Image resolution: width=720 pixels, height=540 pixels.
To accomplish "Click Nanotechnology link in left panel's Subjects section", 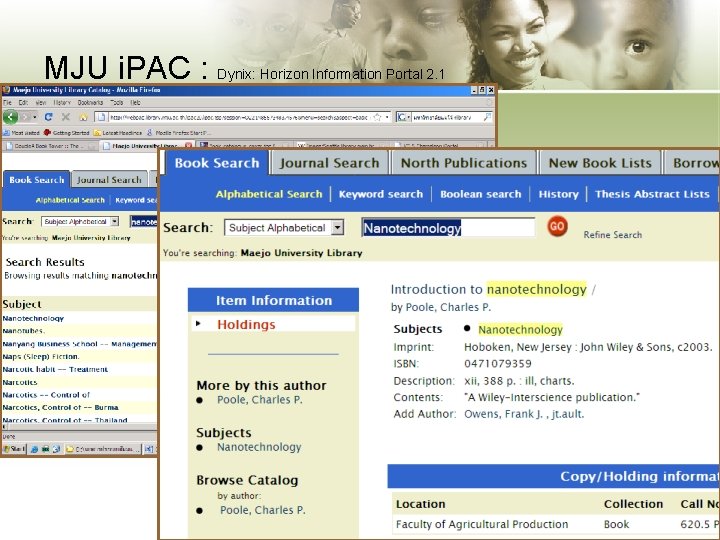I will pyautogui.click(x=259, y=447).
